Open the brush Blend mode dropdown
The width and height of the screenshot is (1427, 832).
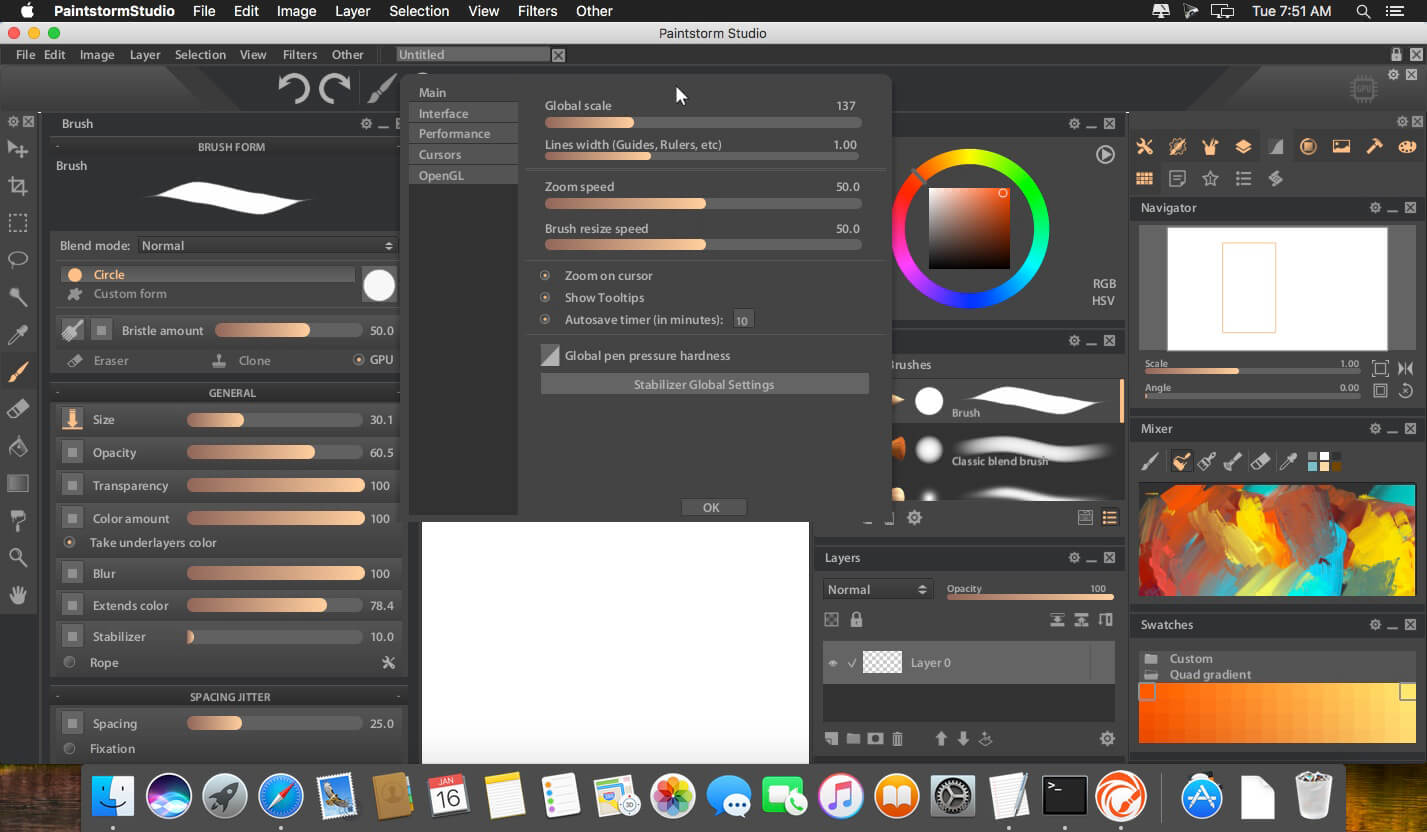point(267,246)
